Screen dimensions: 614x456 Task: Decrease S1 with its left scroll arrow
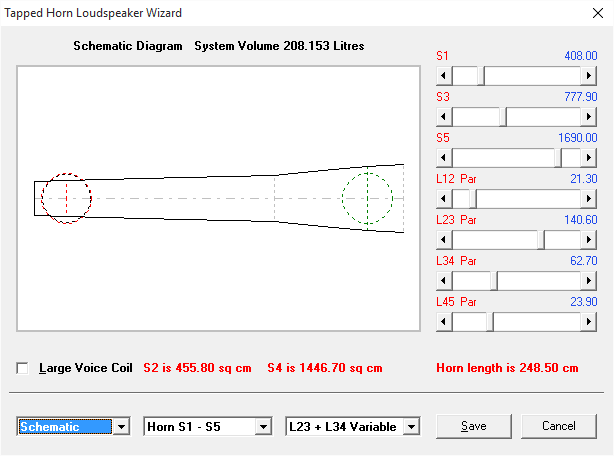pos(444,76)
